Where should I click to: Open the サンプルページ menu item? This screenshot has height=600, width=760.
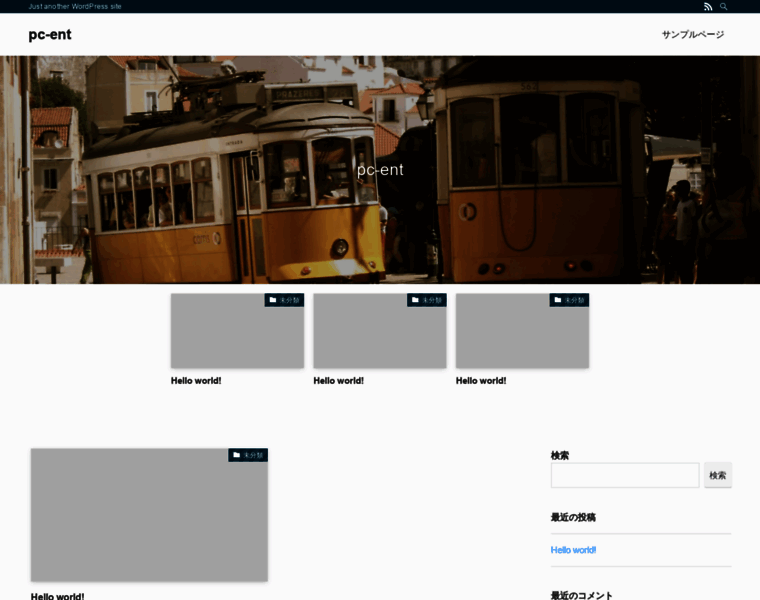692,35
